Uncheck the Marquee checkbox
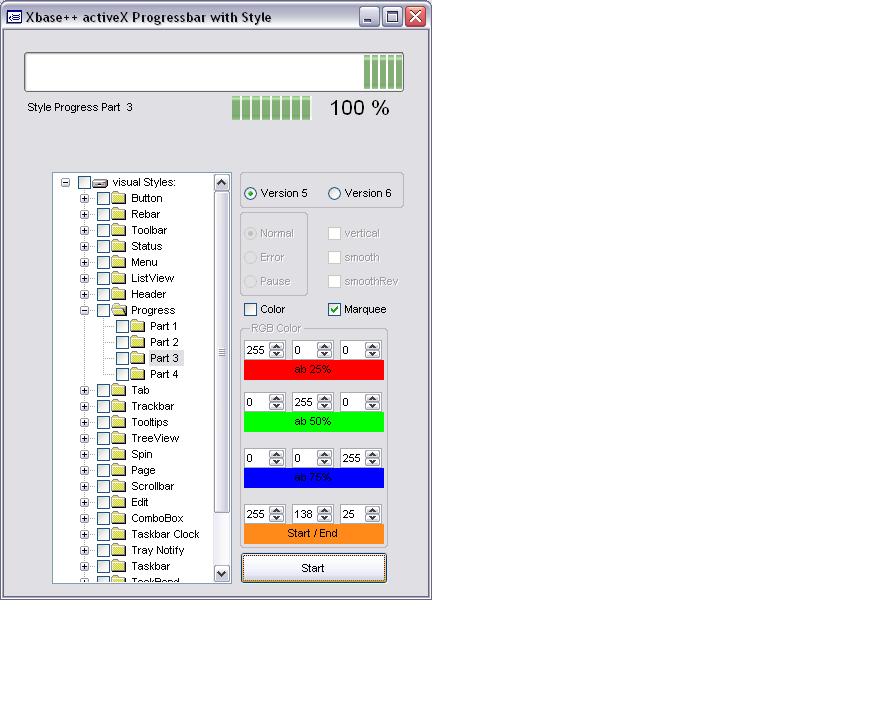The height and width of the screenshot is (717, 896). pyautogui.click(x=334, y=310)
